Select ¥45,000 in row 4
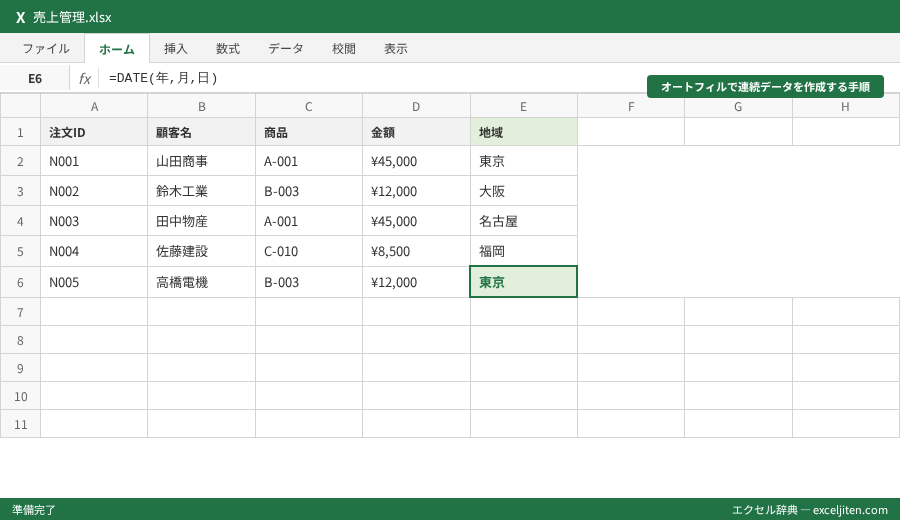 coord(416,220)
